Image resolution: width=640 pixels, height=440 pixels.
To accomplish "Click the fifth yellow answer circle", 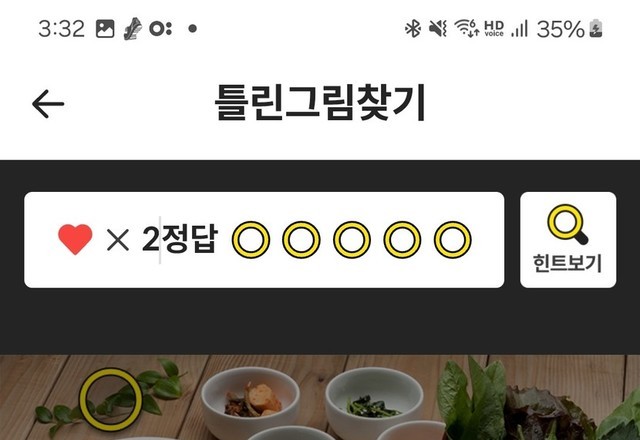I will click(x=453, y=240).
